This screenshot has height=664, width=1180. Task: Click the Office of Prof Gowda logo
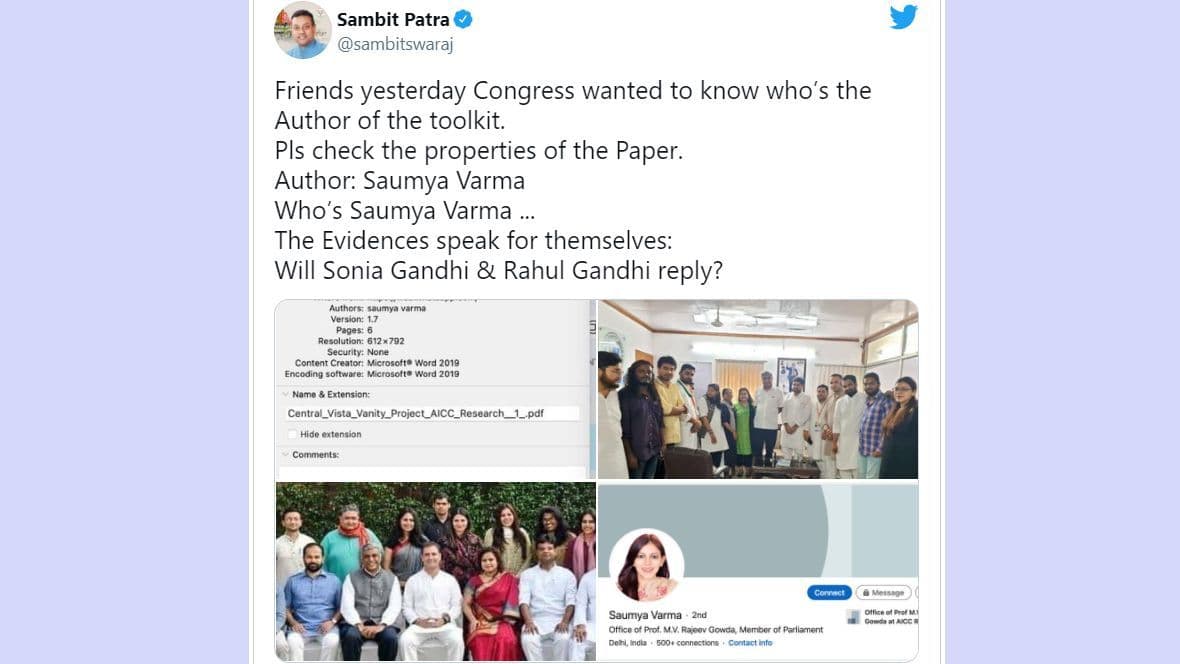pyautogui.click(x=853, y=617)
